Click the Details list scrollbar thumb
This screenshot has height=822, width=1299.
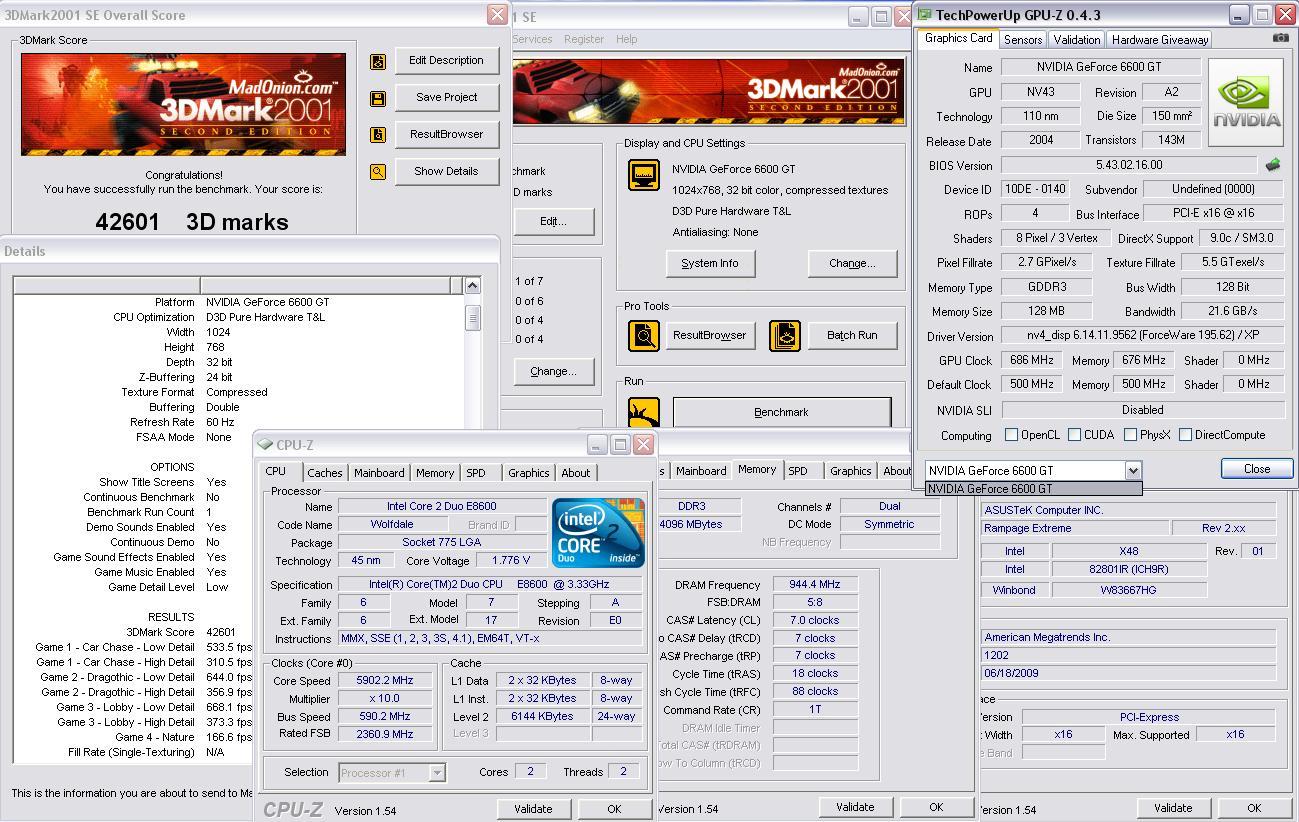[472, 317]
